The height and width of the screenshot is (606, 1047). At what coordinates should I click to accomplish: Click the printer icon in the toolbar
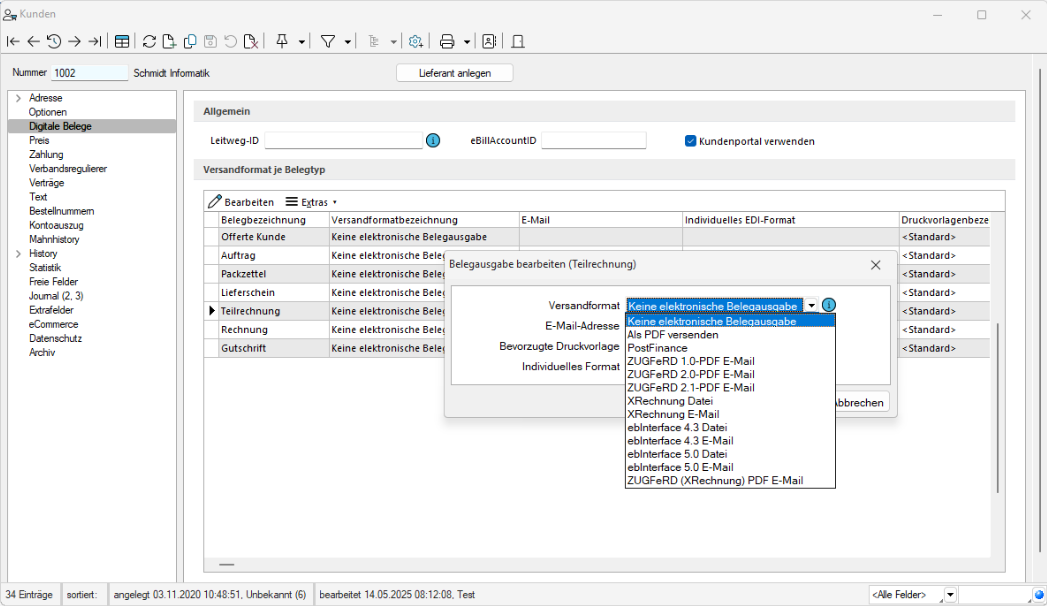pos(447,41)
